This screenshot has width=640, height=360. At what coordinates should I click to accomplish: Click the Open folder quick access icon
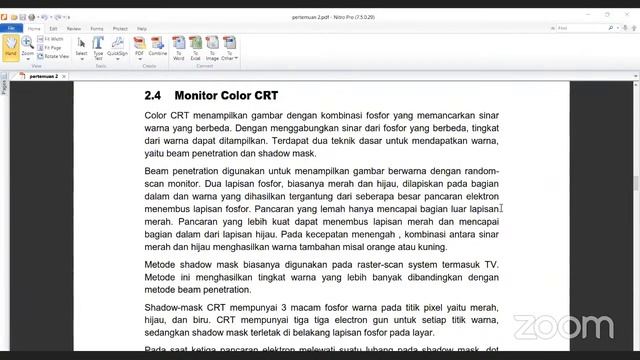[14, 17]
